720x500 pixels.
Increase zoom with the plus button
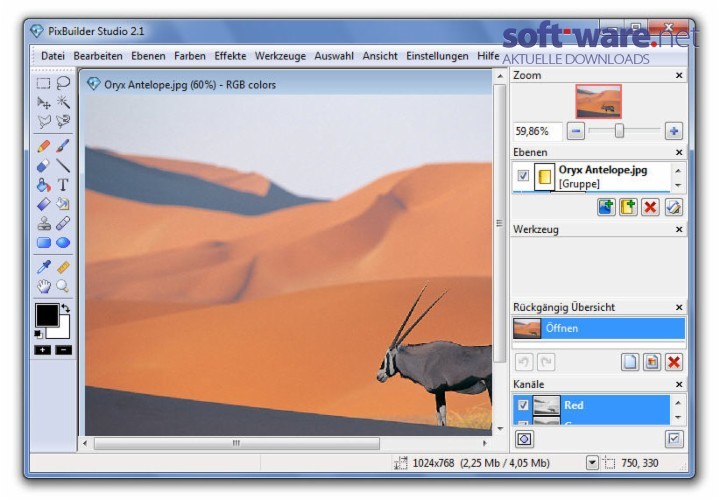click(674, 131)
